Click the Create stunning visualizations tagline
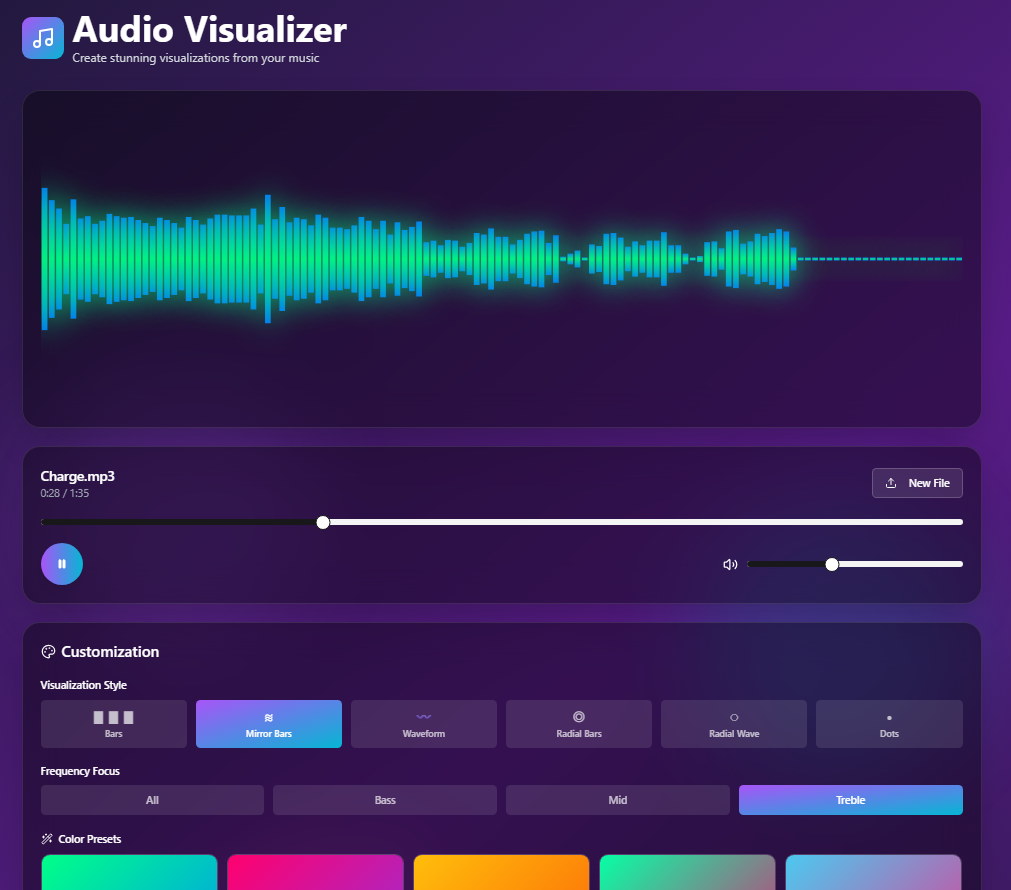 coord(196,58)
